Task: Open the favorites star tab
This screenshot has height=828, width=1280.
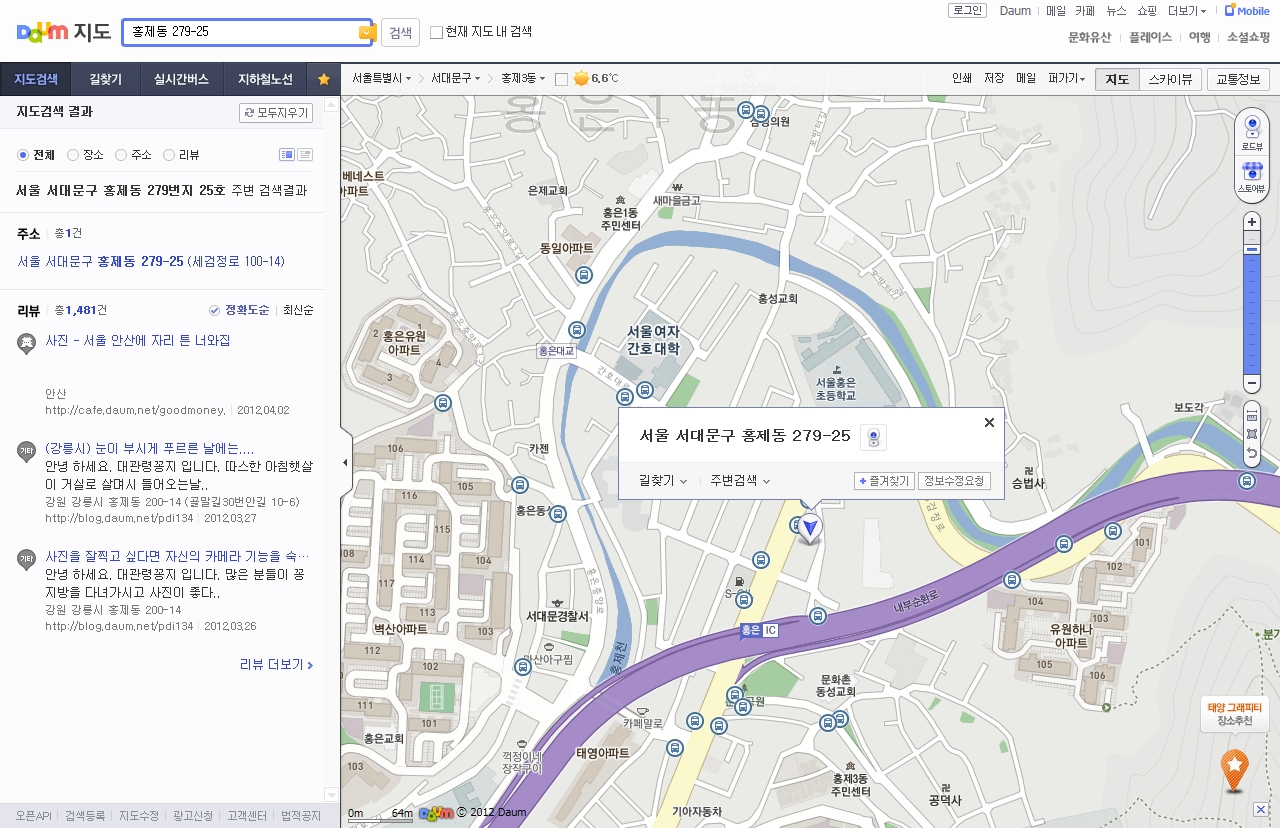Action: tap(323, 79)
